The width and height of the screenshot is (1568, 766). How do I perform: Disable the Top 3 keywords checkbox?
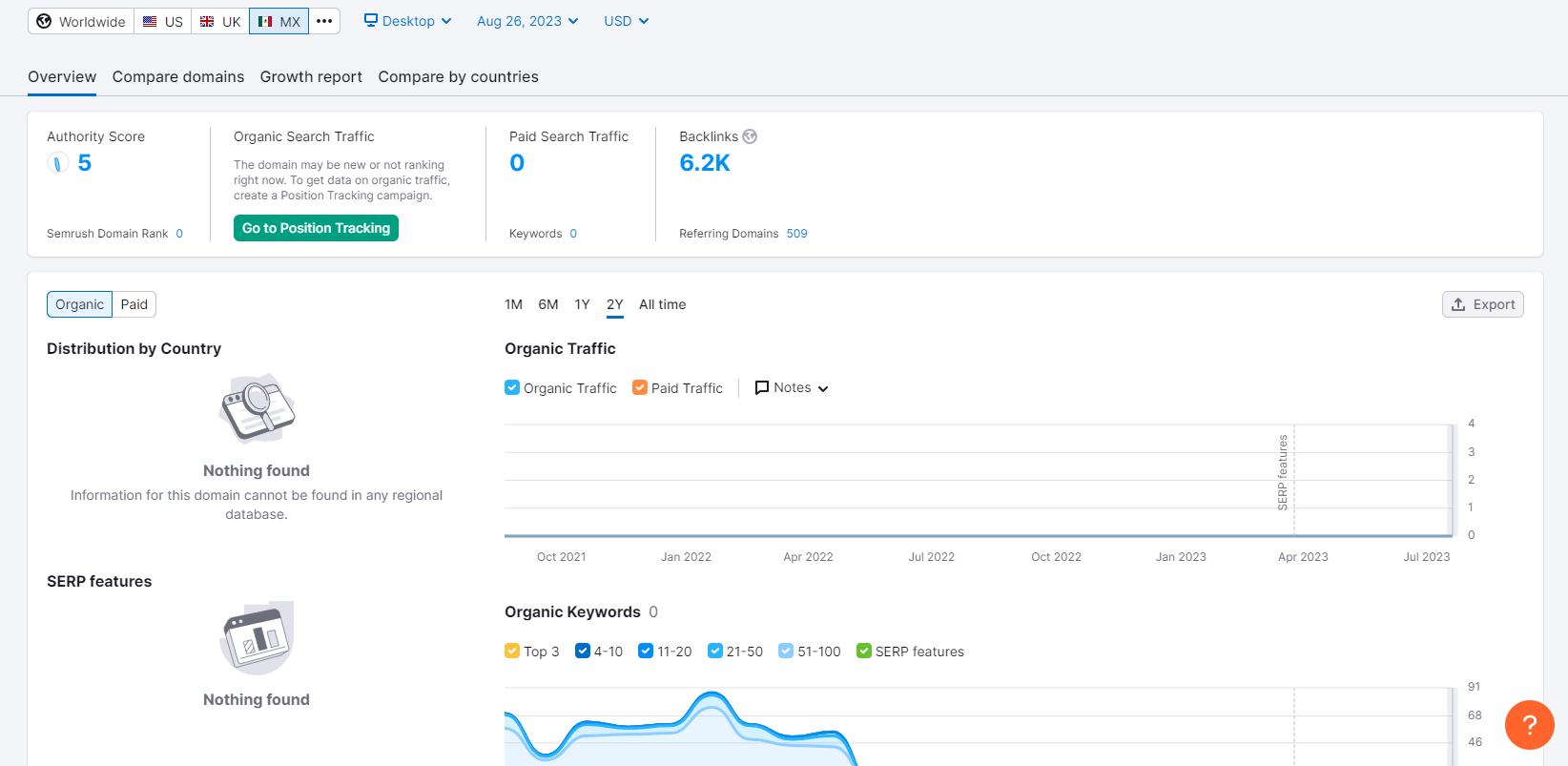point(512,651)
